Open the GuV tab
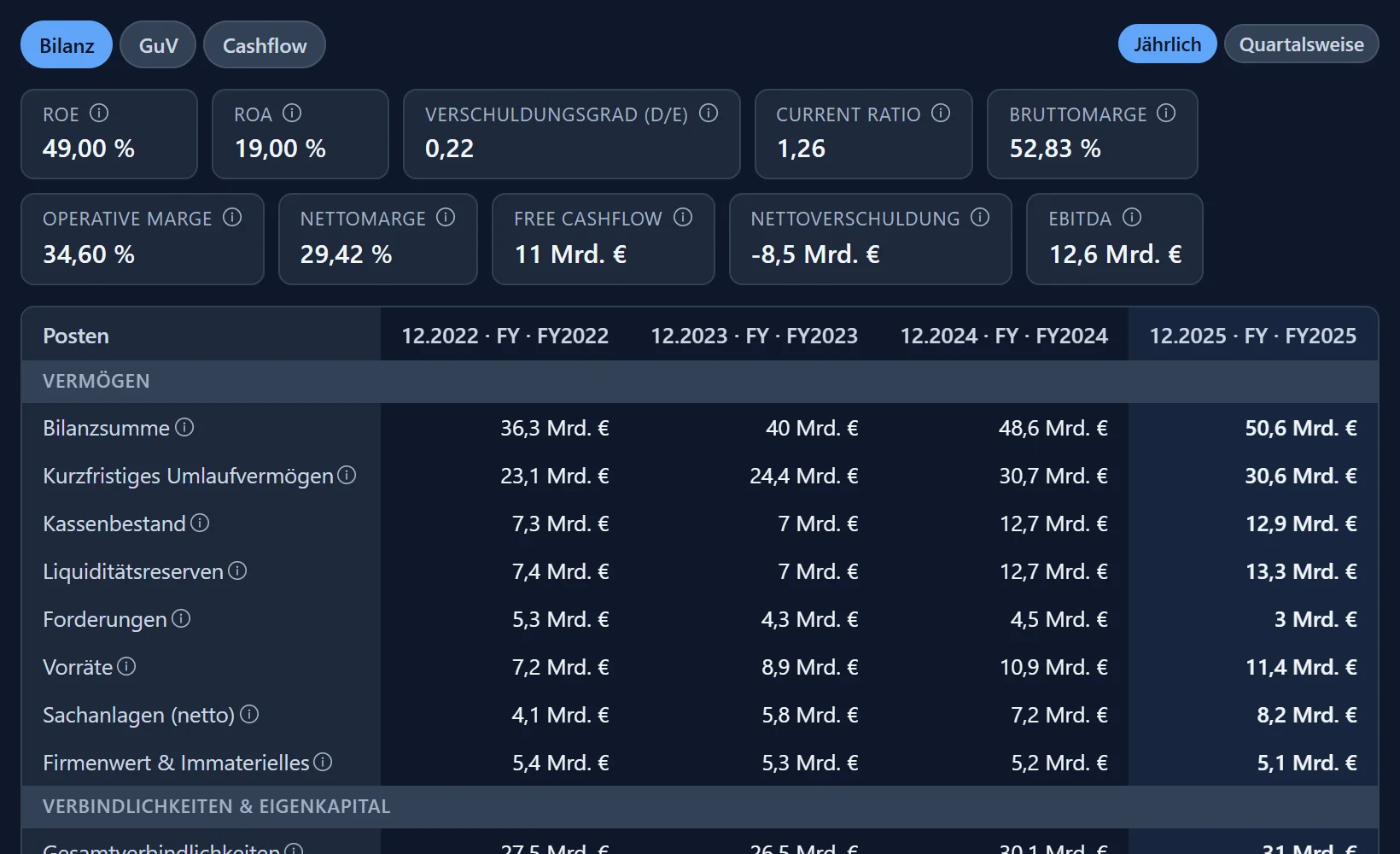The width and height of the screenshot is (1400, 854). coord(158,45)
